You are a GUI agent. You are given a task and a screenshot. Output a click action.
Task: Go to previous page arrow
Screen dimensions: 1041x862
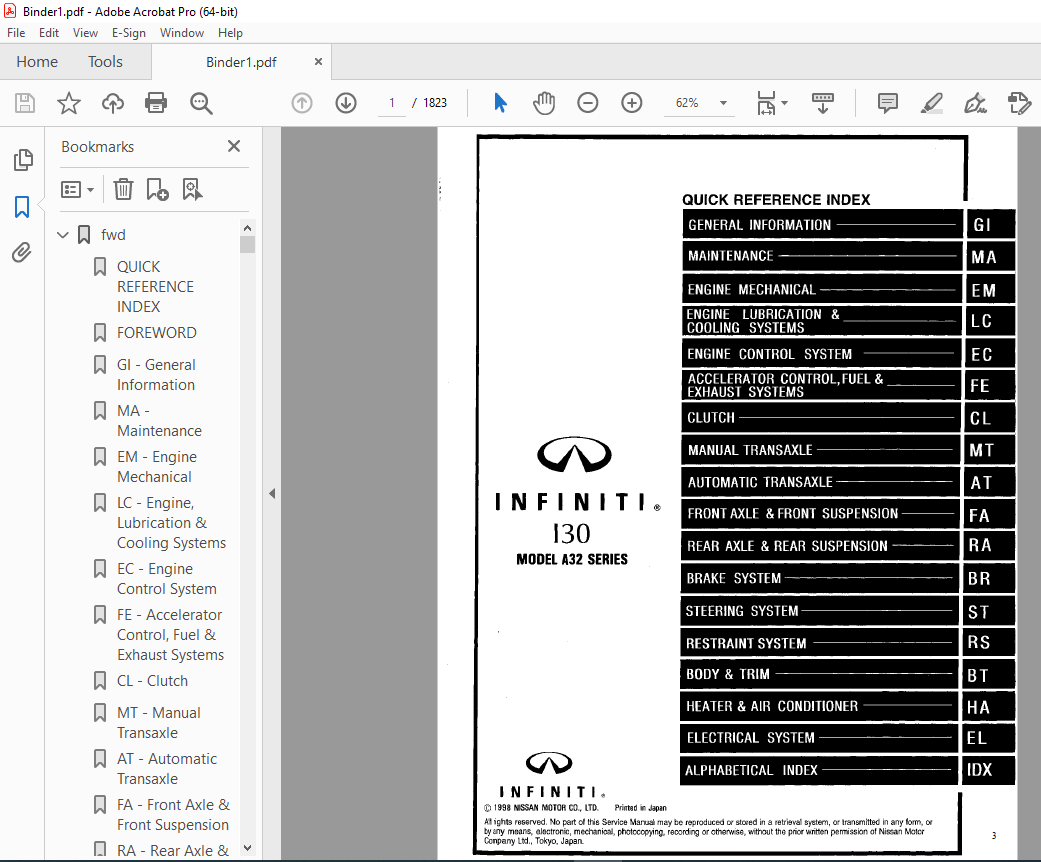[x=302, y=103]
